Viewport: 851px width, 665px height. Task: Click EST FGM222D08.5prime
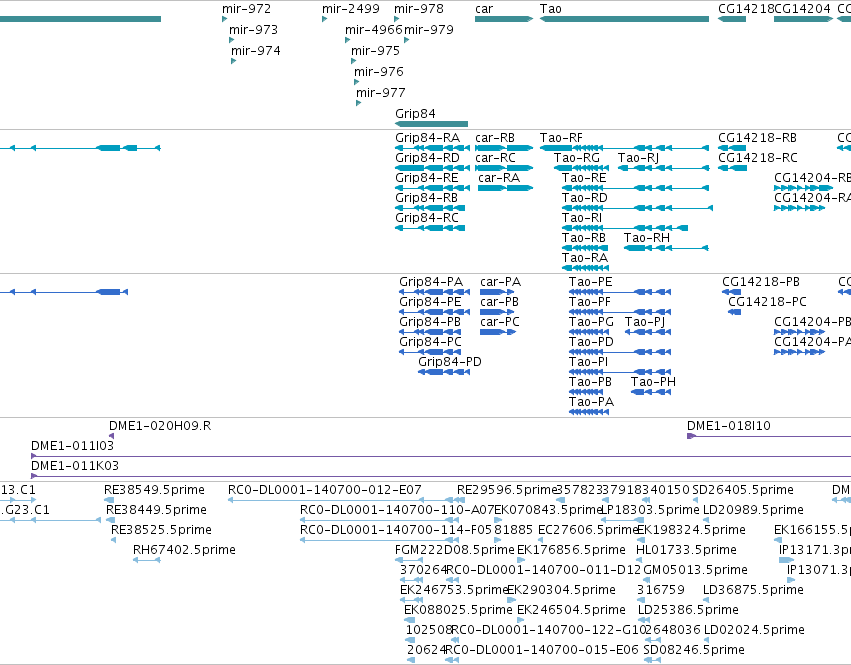(409, 560)
